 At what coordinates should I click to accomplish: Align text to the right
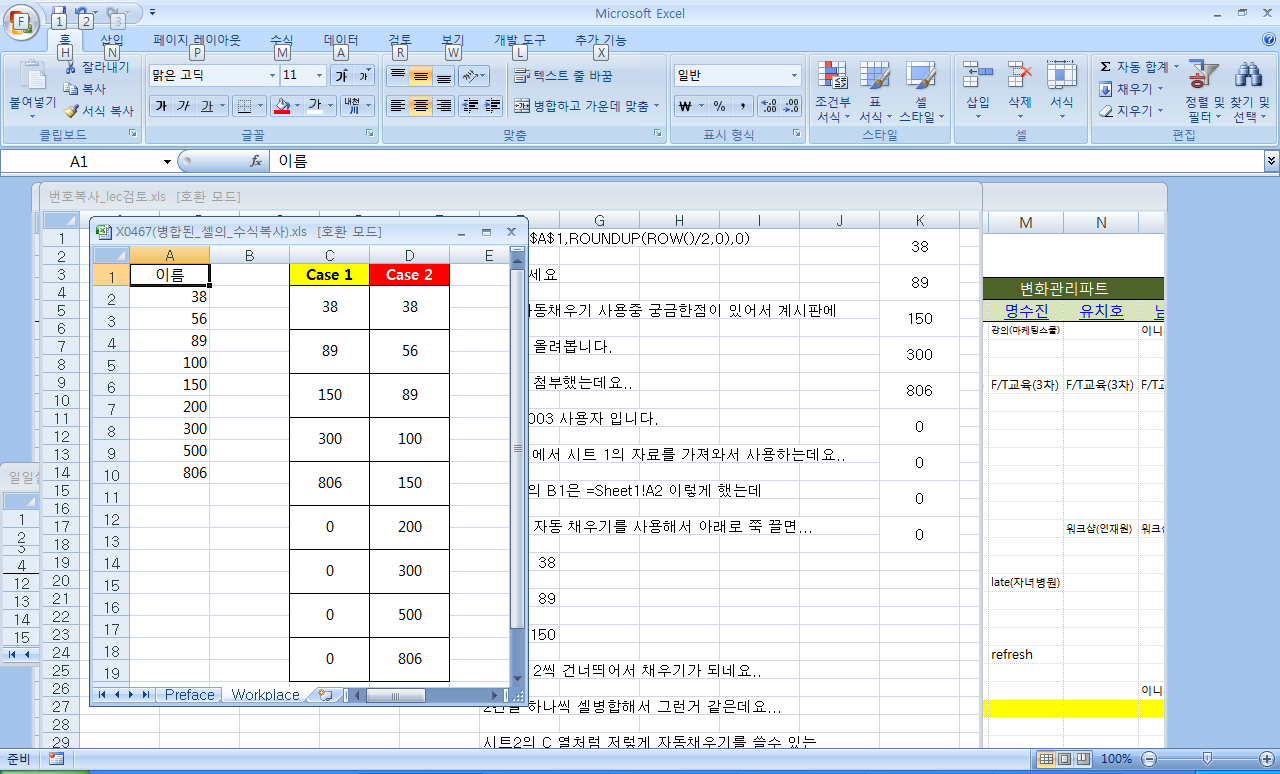443,106
